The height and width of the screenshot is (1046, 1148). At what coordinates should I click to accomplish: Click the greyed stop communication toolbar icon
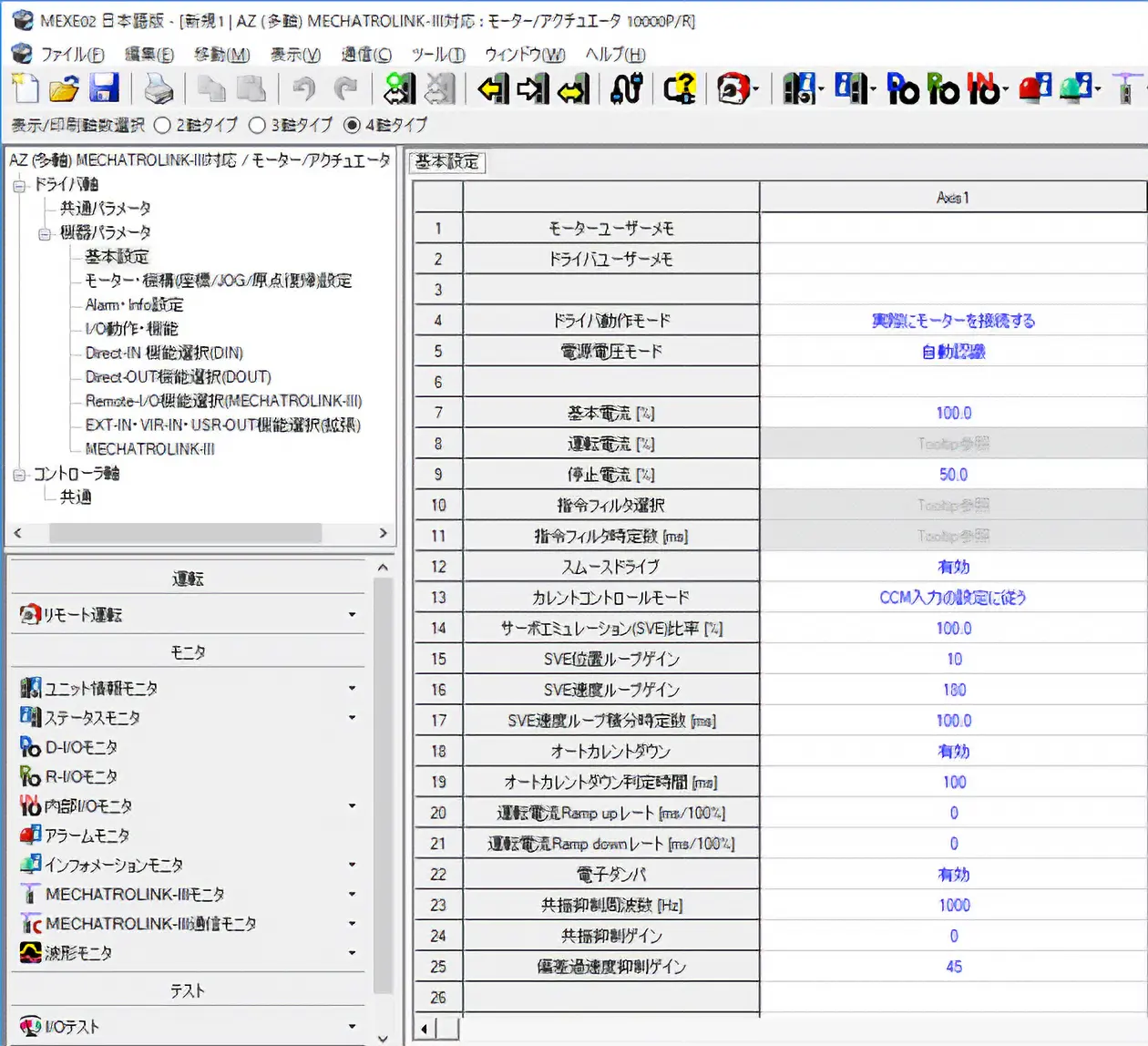440,88
